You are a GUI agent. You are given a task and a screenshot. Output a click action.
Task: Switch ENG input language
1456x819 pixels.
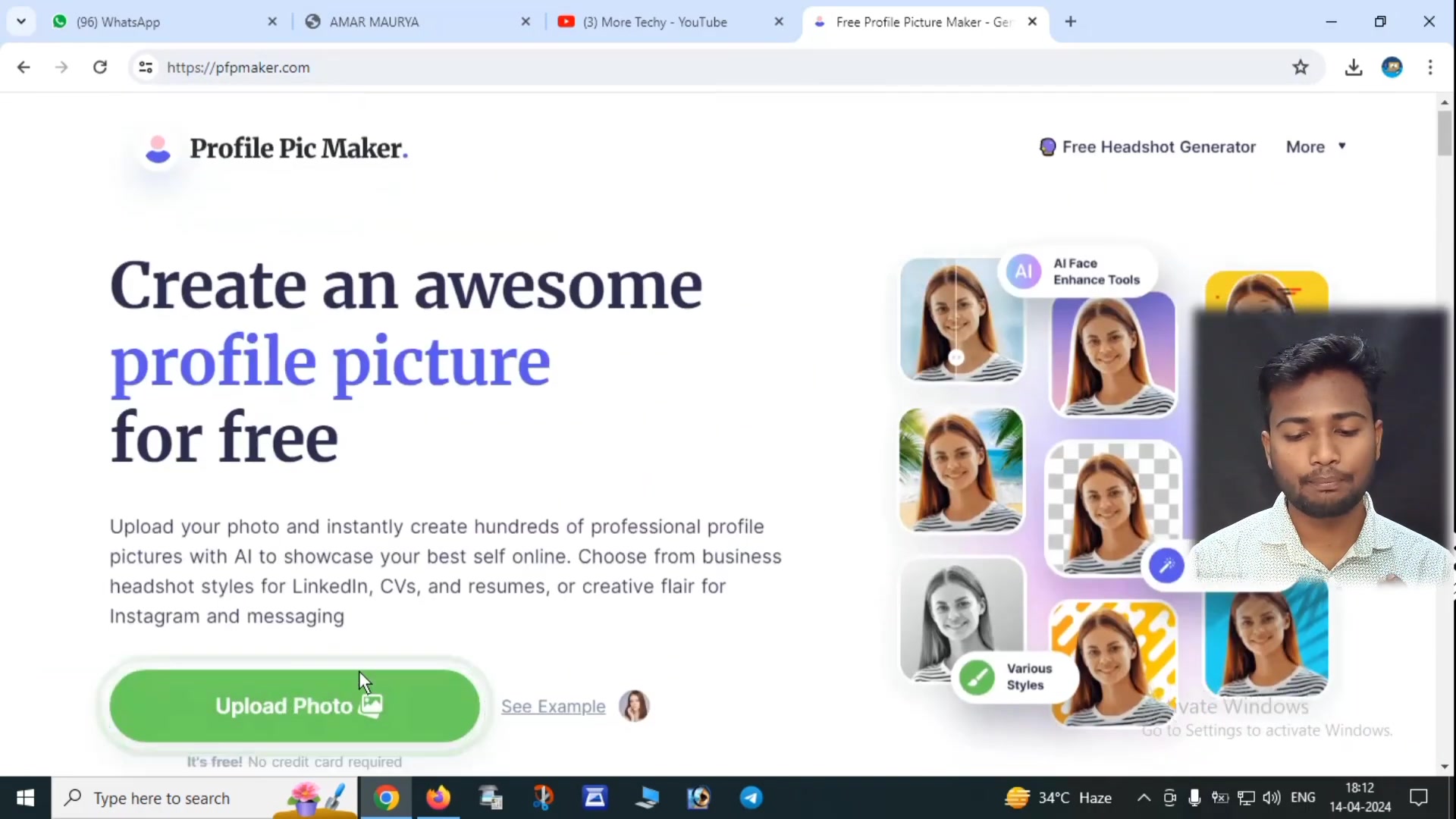coord(1303,798)
